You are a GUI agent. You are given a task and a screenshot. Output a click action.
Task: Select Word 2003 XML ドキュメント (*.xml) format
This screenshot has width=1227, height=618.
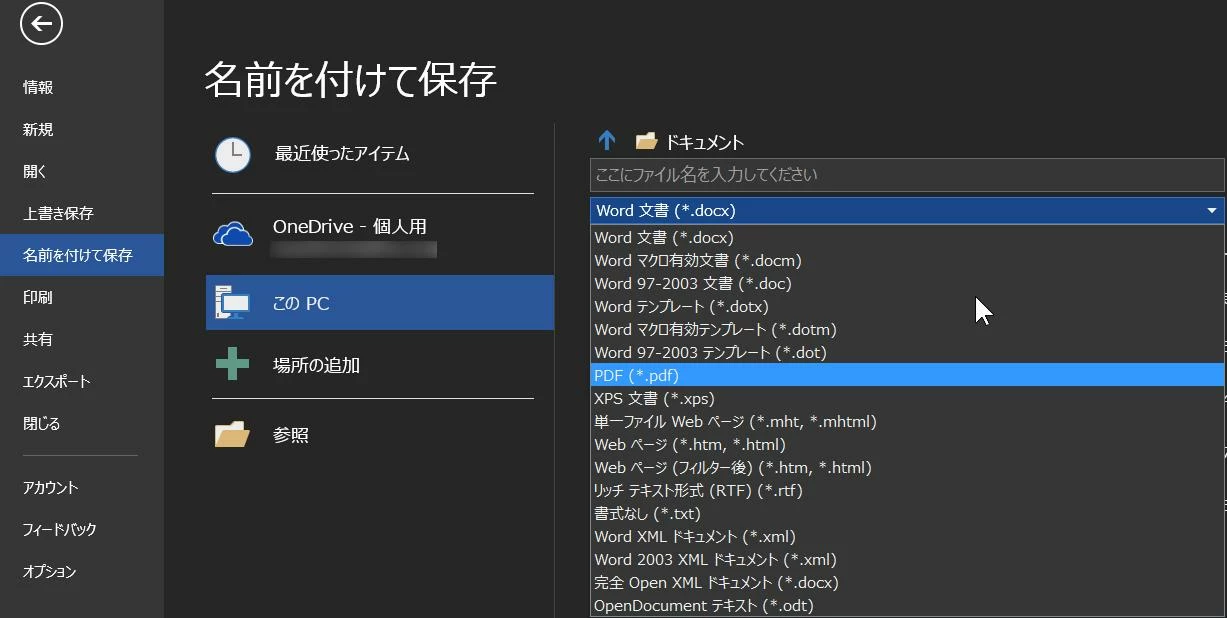pyautogui.click(x=907, y=559)
